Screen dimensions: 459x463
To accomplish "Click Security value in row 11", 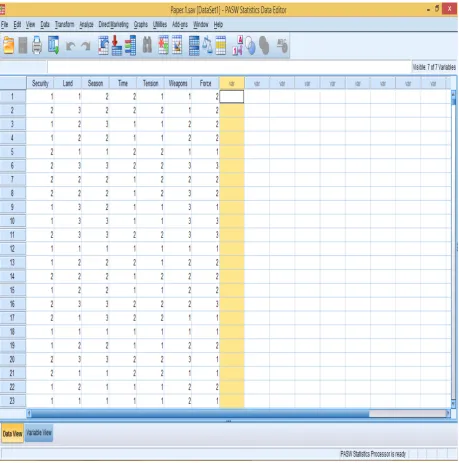I will 40,235.
